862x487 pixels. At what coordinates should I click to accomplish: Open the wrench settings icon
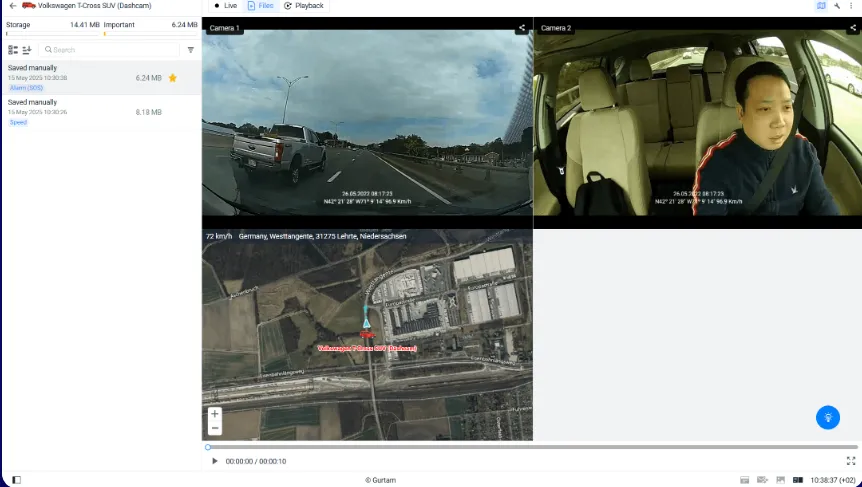click(x=837, y=5)
